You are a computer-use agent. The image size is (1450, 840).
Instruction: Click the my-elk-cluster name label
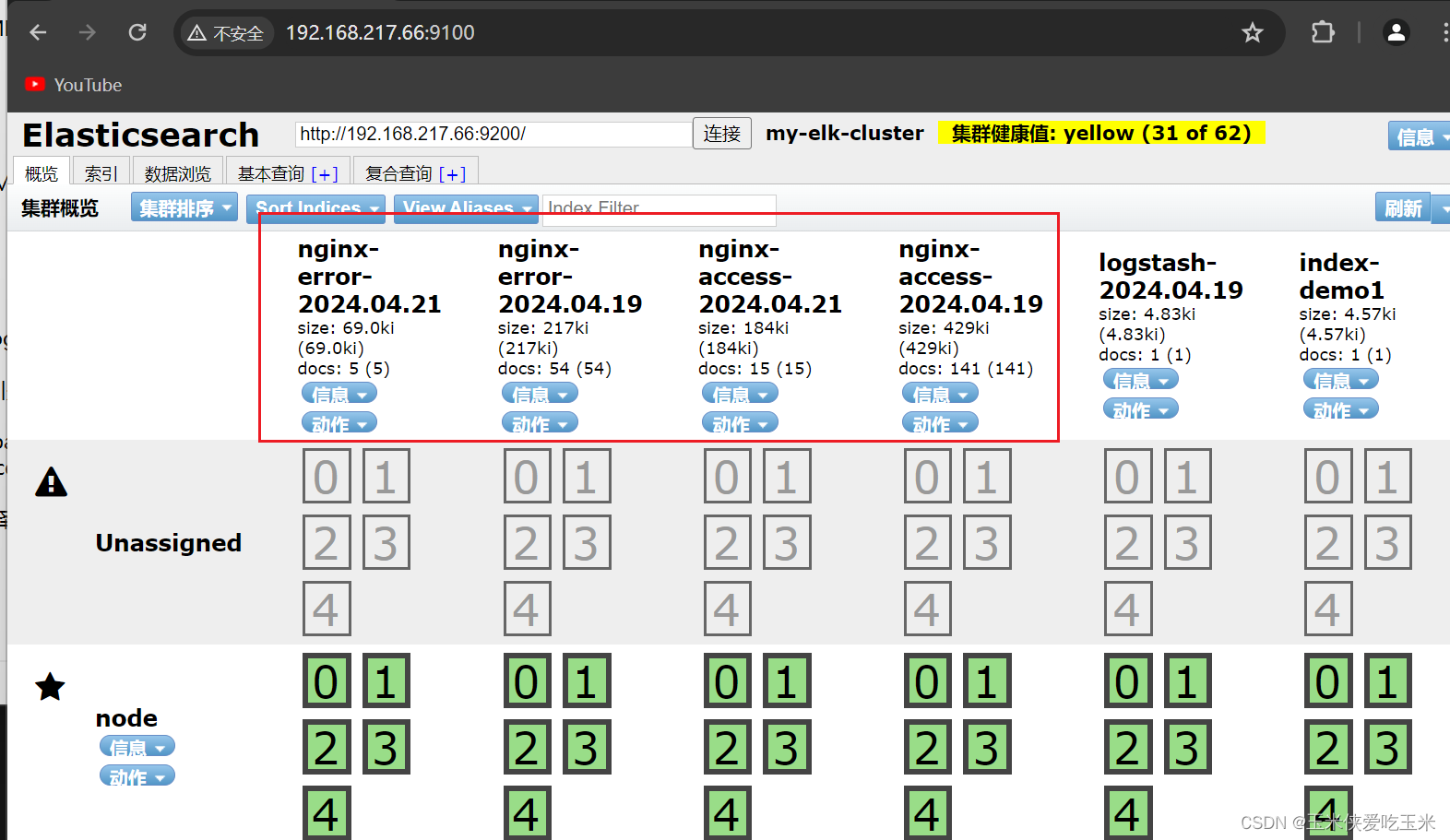[844, 133]
